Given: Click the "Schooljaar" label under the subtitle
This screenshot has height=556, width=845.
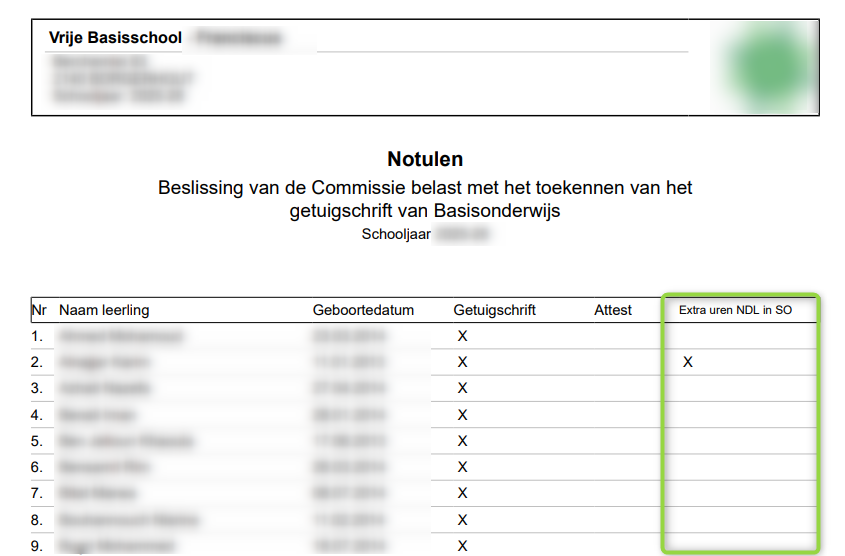Looking at the screenshot, I should coord(393,234).
